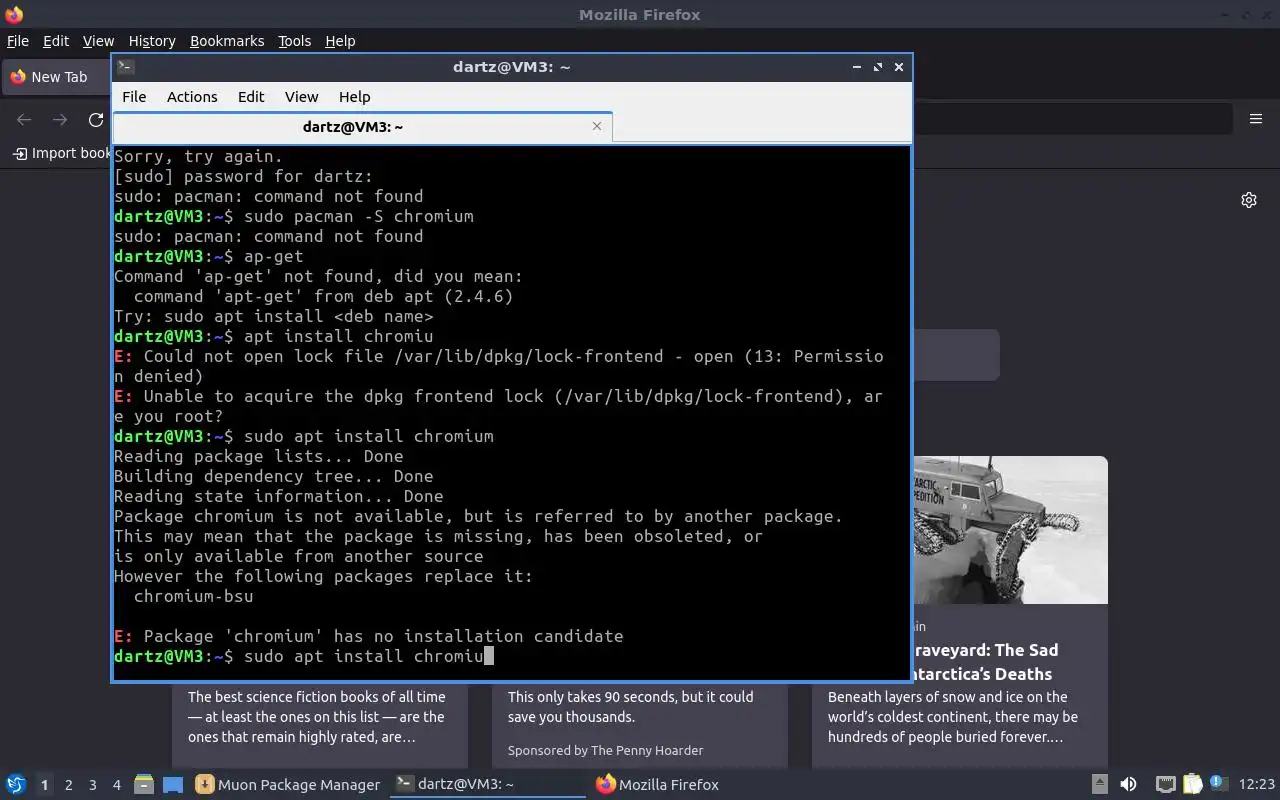Click the terminal line 'chromium-bsu'

click(x=193, y=596)
